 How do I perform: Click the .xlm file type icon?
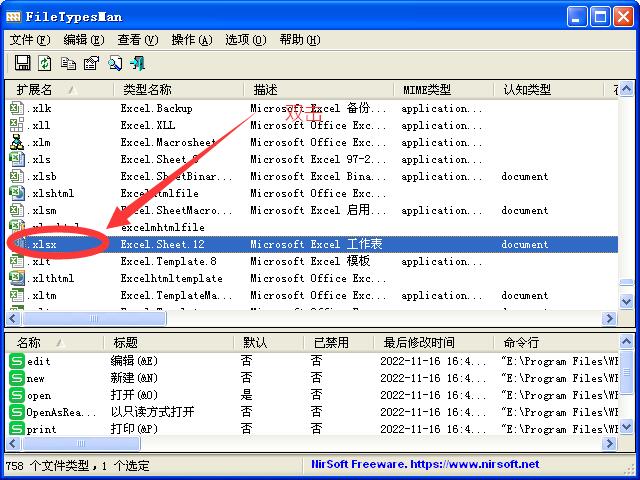coord(17,142)
